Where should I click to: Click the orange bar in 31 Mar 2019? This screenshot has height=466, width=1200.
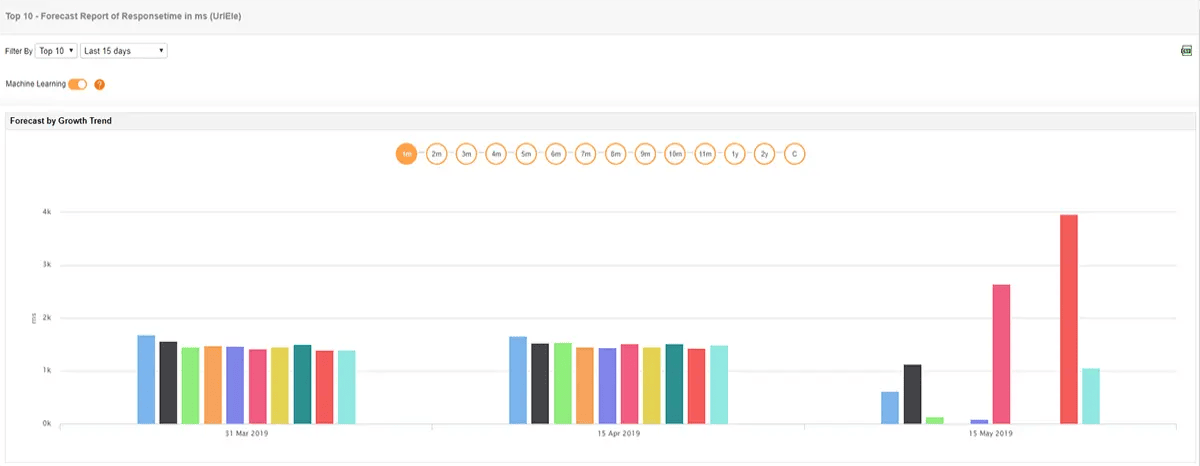click(213, 385)
